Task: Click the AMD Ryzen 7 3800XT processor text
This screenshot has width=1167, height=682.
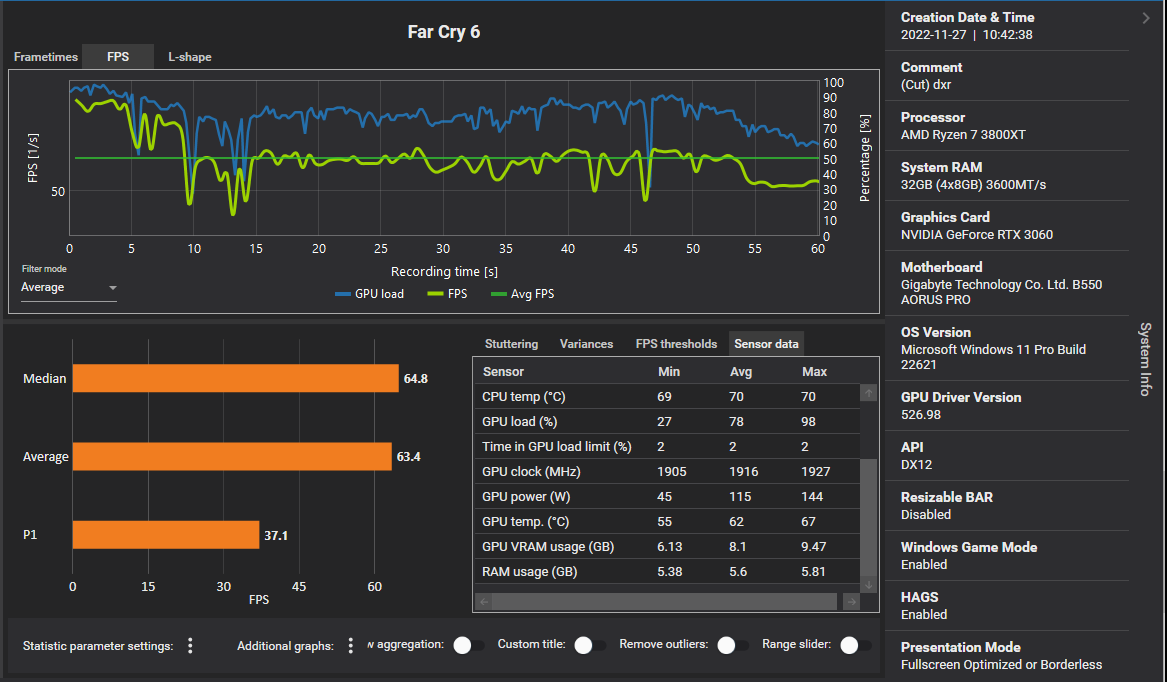Action: (963, 135)
